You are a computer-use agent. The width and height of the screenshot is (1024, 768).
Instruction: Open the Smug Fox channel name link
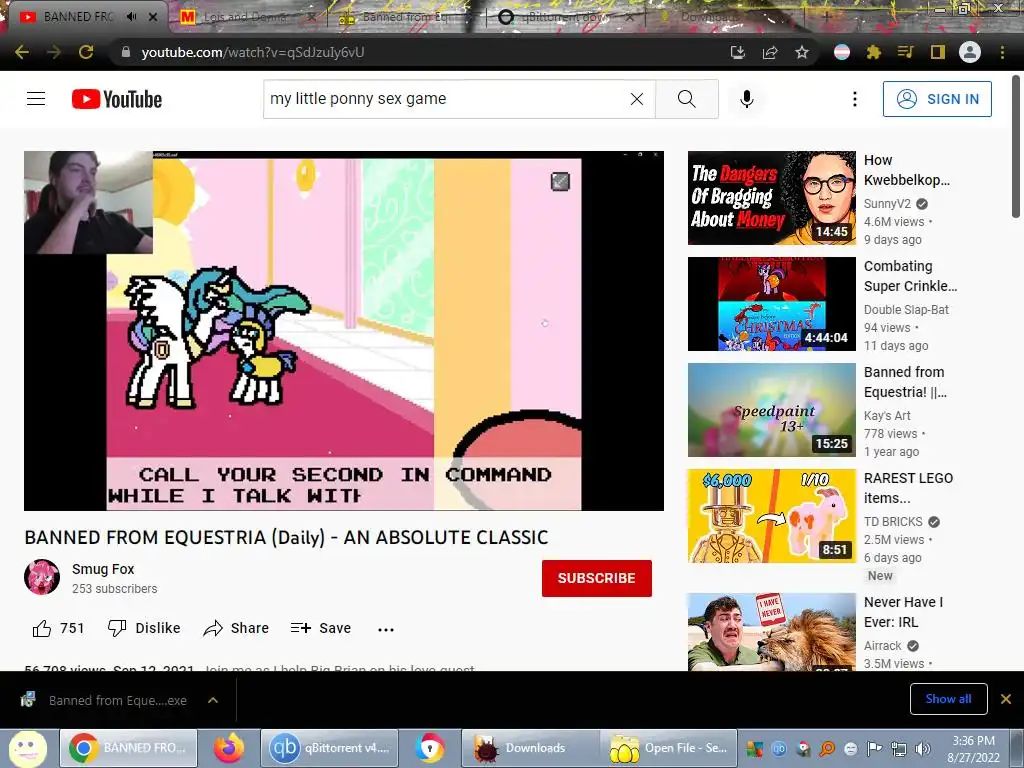[x=103, y=569]
